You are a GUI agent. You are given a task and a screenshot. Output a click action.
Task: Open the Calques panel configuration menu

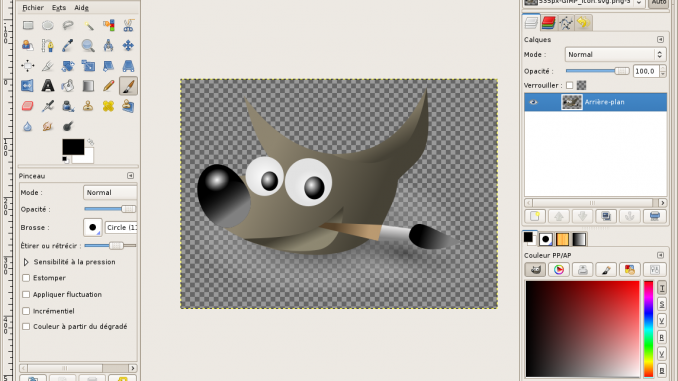tap(660, 39)
